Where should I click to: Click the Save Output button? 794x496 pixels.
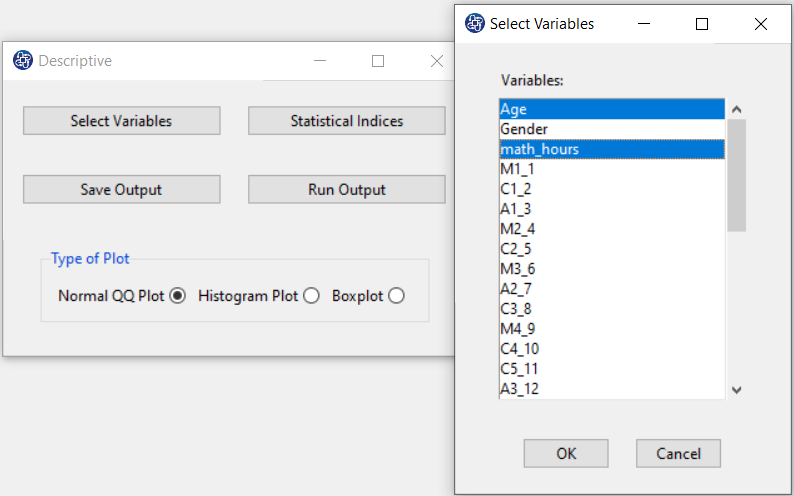122,189
